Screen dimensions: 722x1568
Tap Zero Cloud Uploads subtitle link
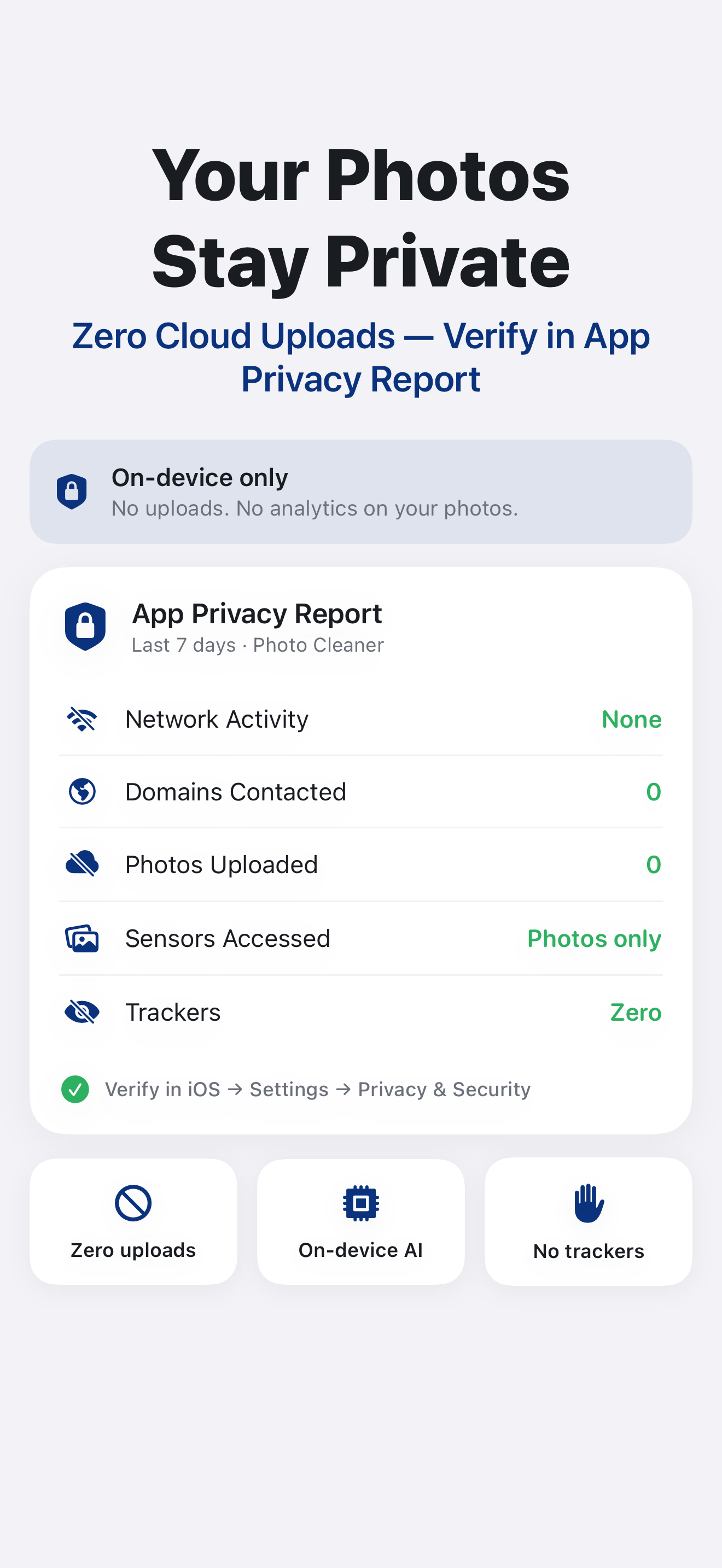(361, 358)
